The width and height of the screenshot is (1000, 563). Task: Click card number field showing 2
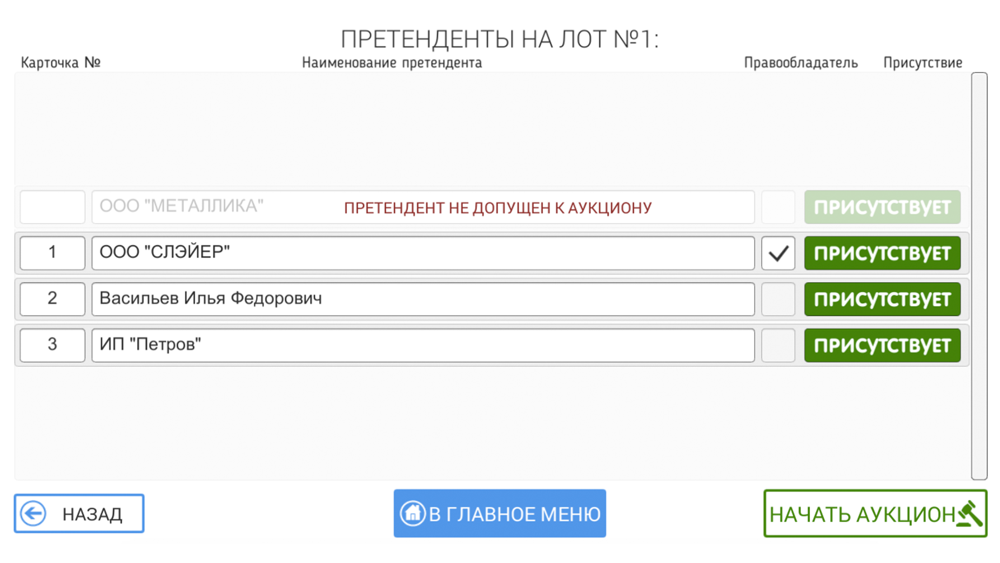click(52, 299)
